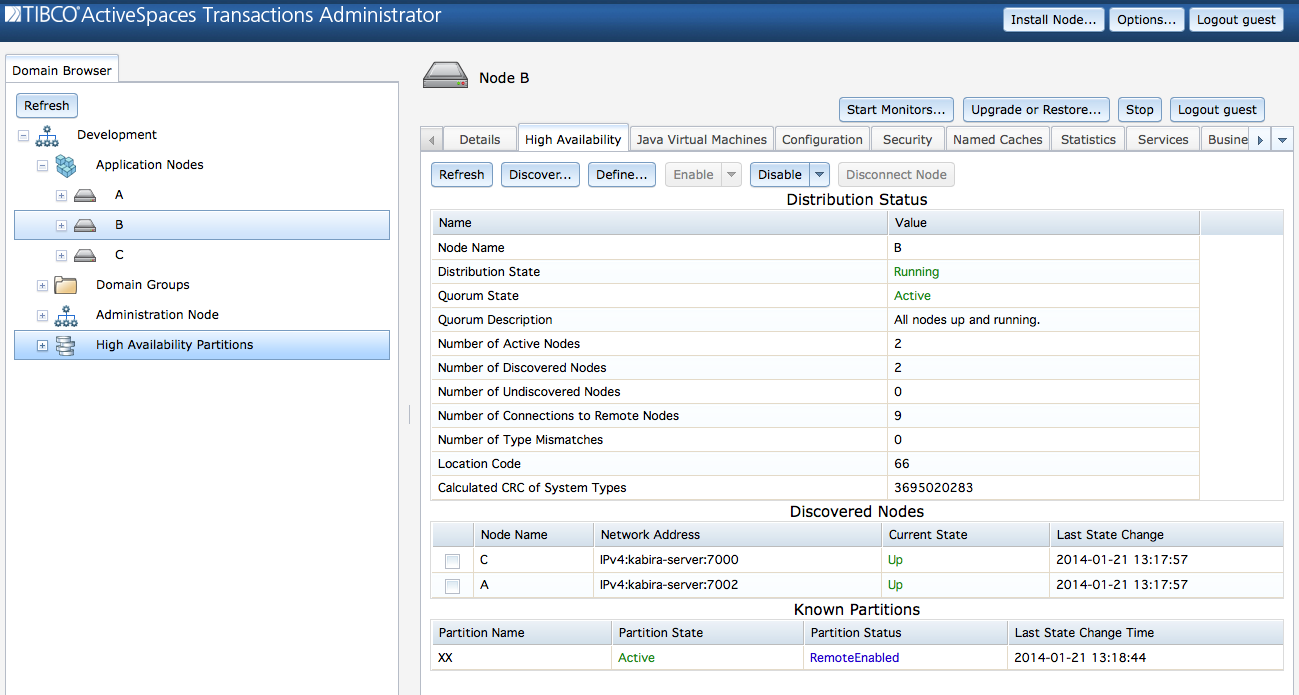The height and width of the screenshot is (695, 1299).
Task: Select the Development domain icon
Action: [47, 134]
